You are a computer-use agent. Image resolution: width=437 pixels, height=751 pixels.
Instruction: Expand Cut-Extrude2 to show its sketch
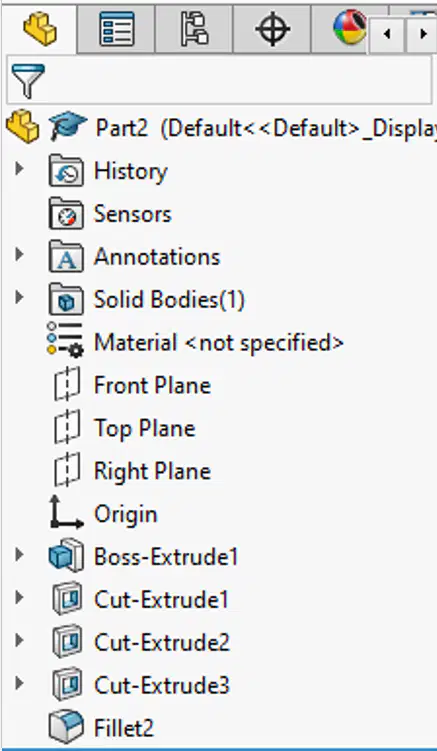(19, 640)
